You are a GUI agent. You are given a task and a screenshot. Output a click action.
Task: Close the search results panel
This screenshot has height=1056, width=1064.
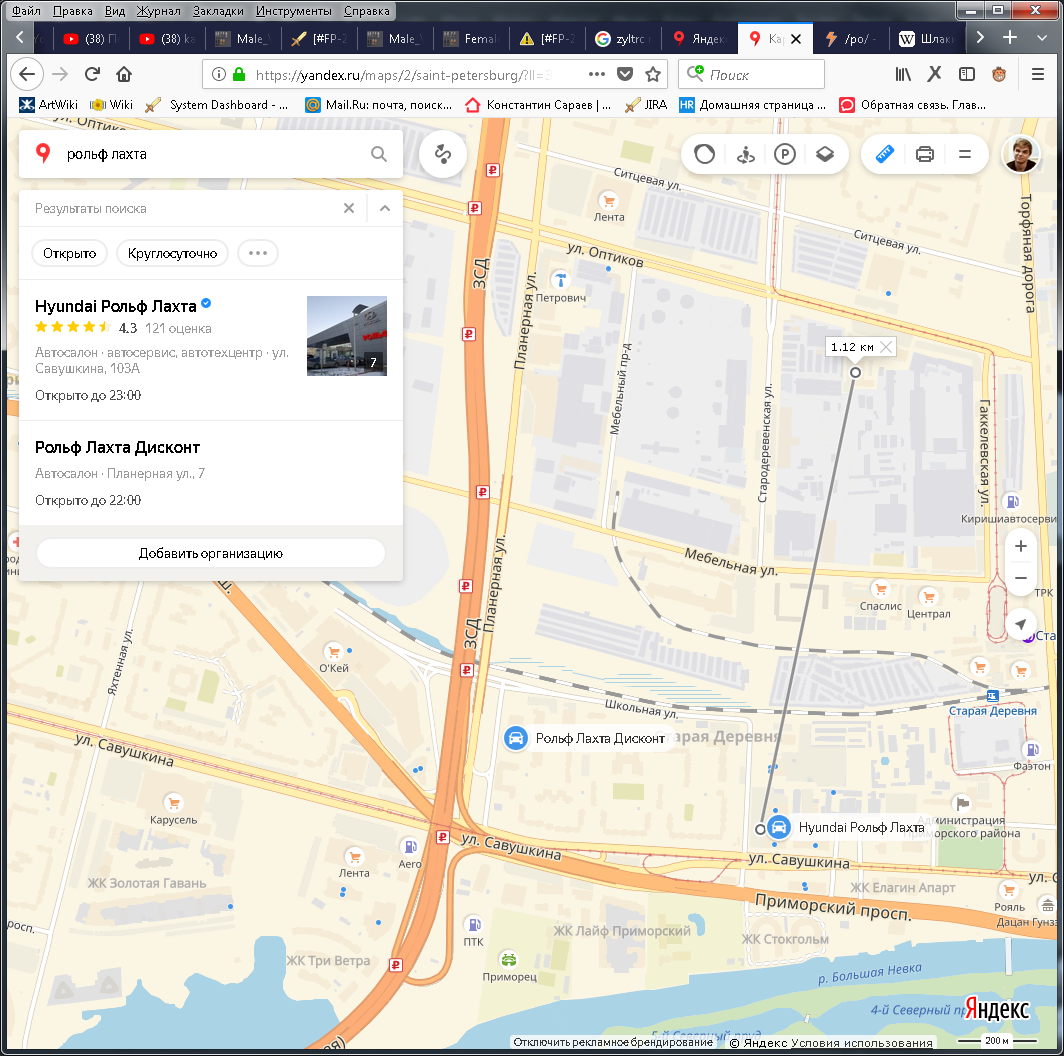pos(349,208)
